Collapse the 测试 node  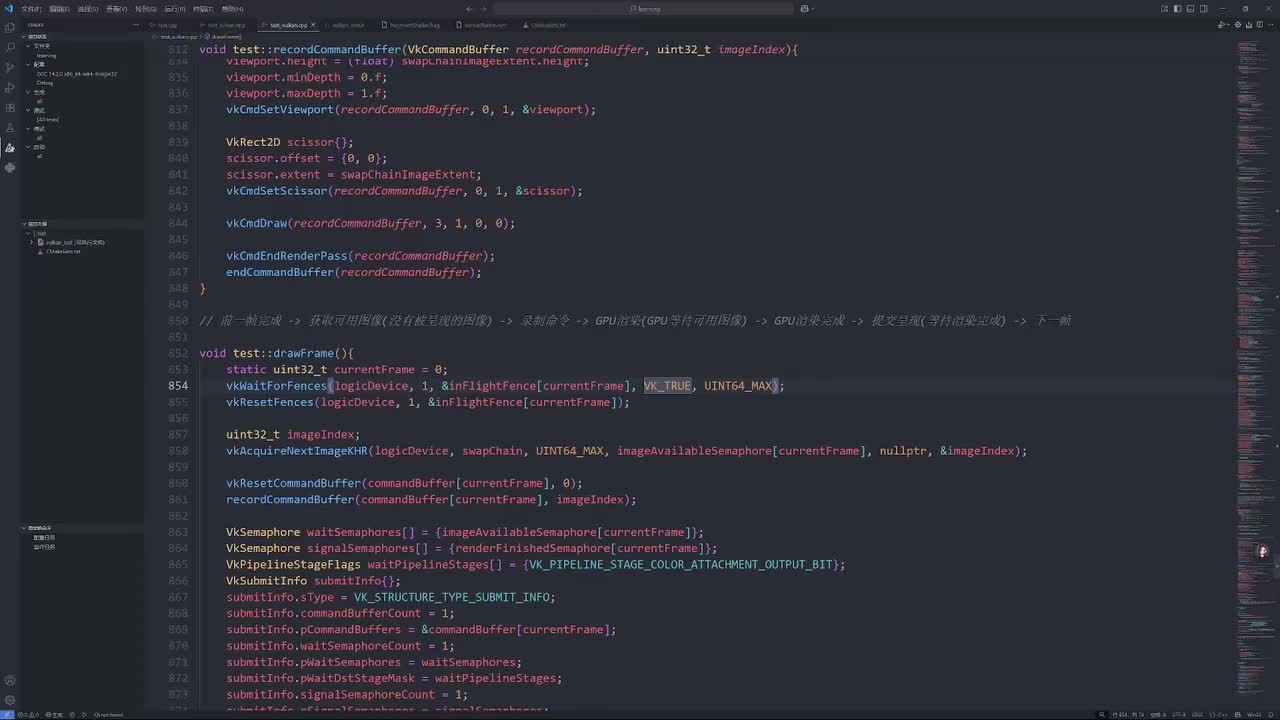click(30, 110)
